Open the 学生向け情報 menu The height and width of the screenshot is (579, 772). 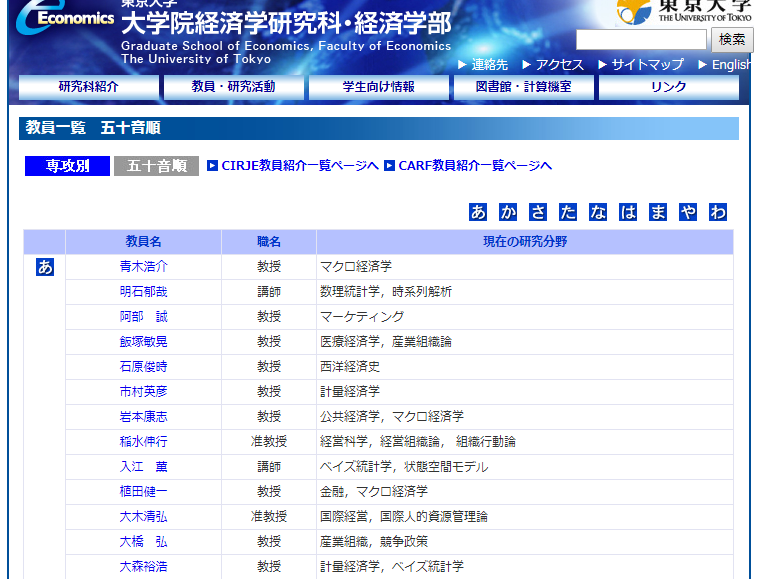click(x=379, y=87)
